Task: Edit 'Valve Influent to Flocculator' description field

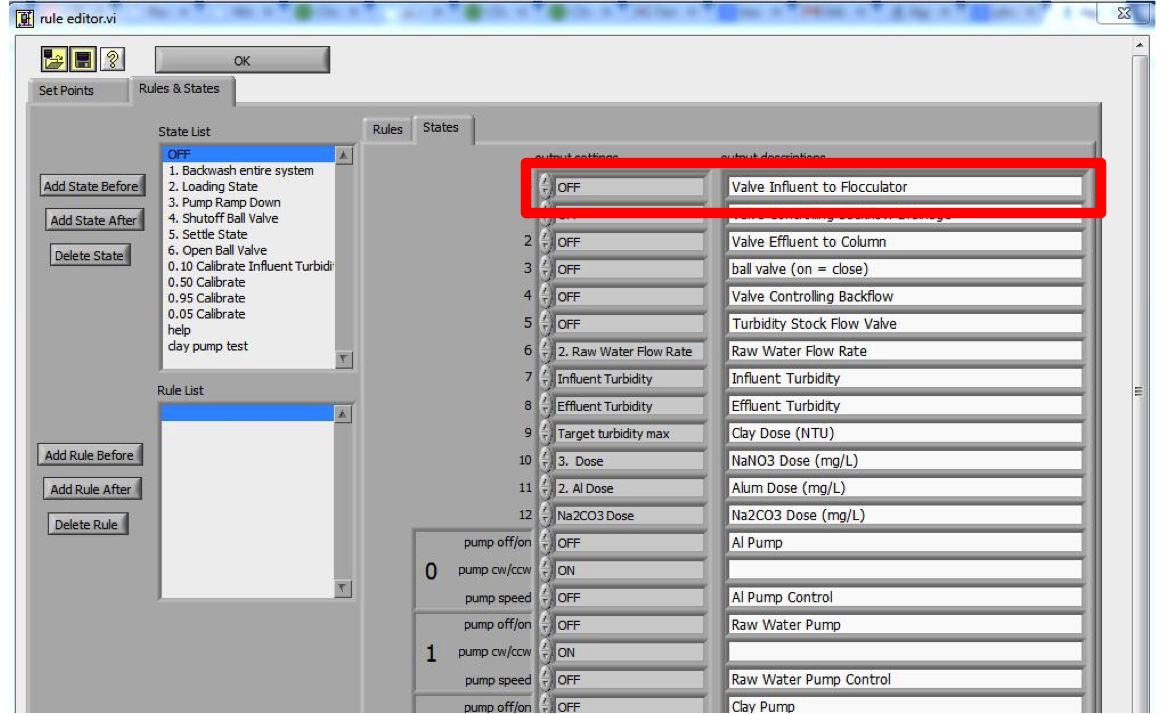Action: [x=905, y=187]
